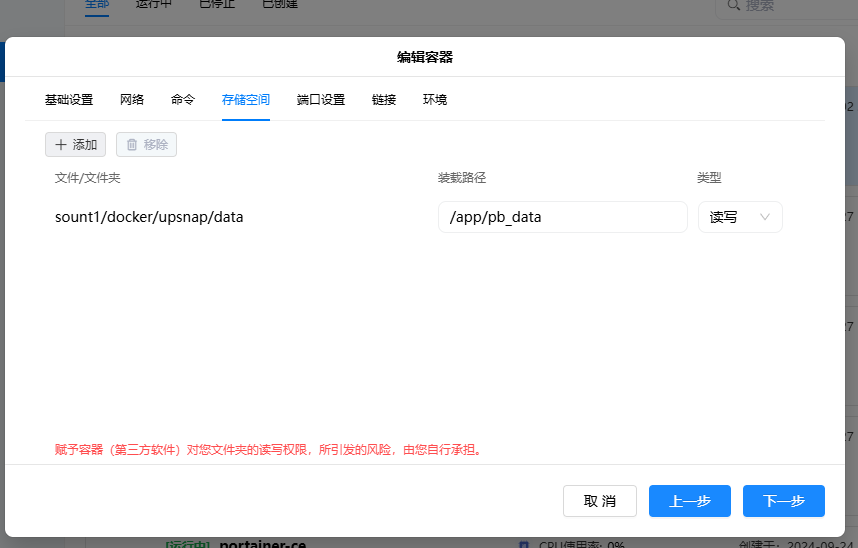Open the 链接 tab
Screen dimensions: 858x548
coord(384,100)
